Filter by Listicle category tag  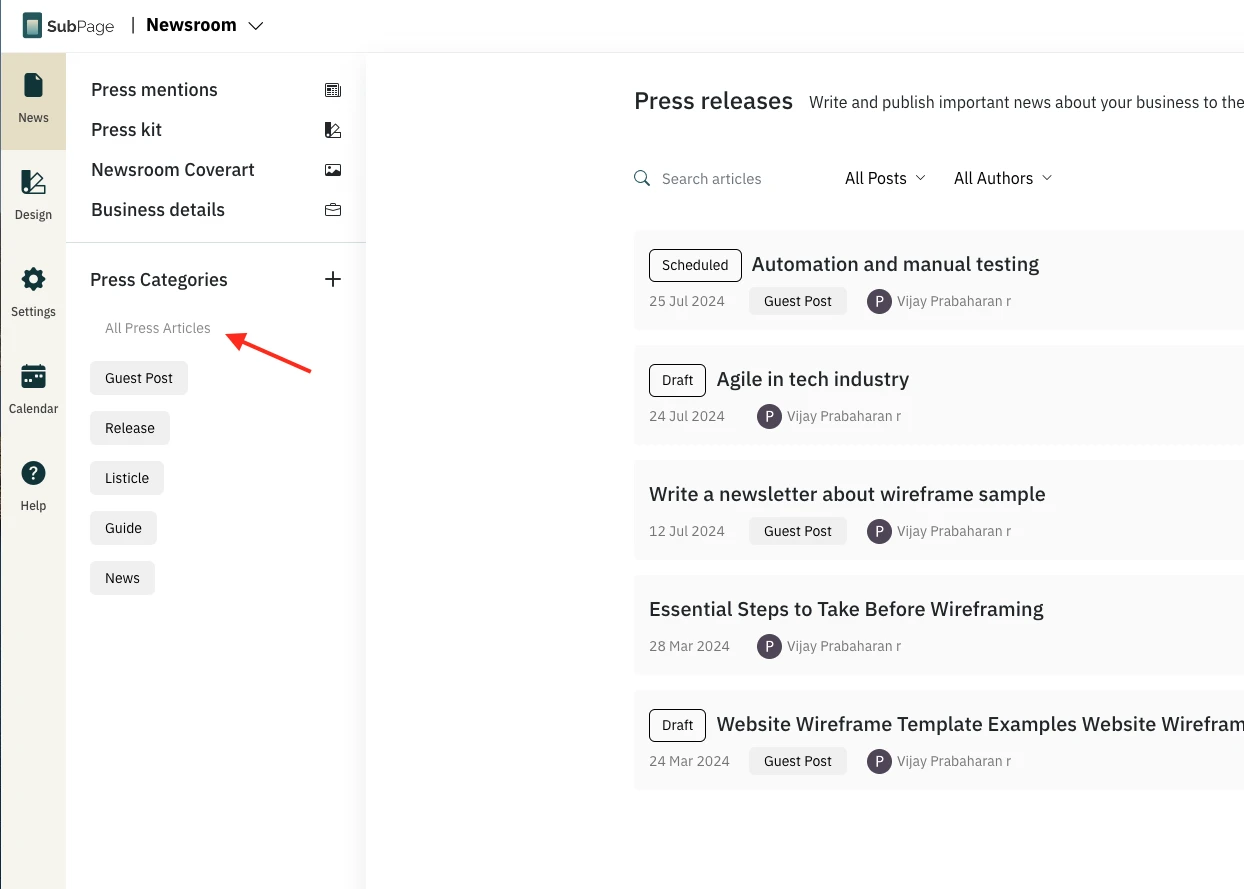pyautogui.click(x=127, y=478)
